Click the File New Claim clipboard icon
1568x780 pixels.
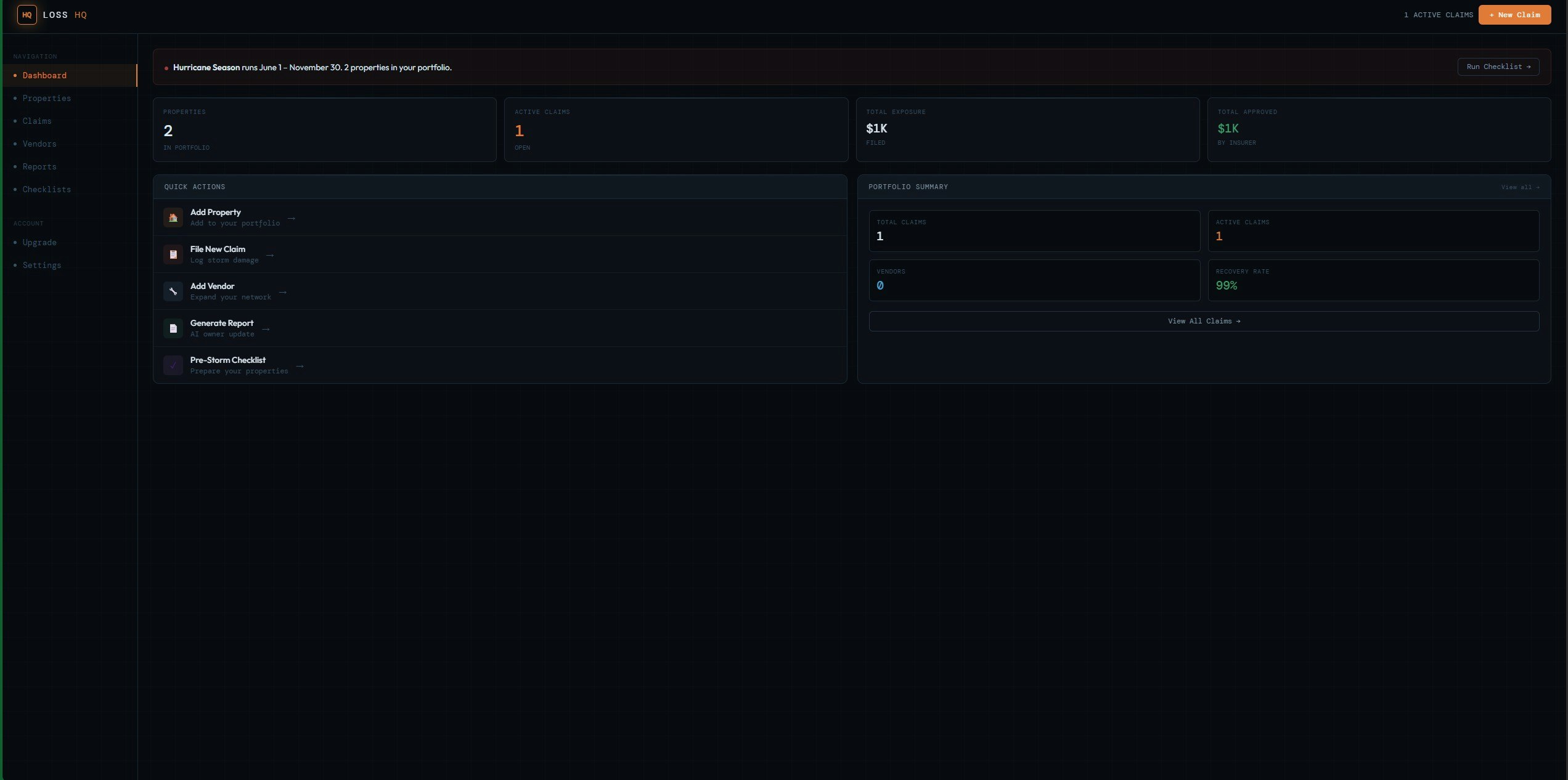[x=173, y=254]
